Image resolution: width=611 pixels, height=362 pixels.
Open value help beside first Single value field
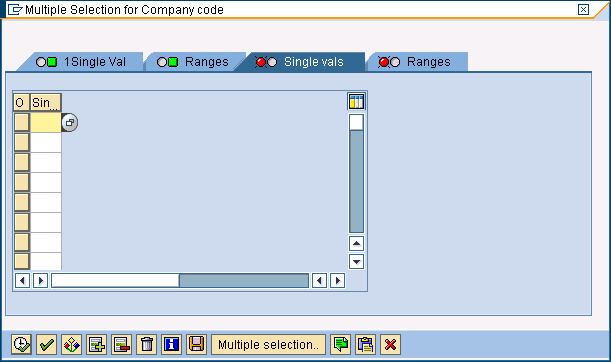[70, 122]
